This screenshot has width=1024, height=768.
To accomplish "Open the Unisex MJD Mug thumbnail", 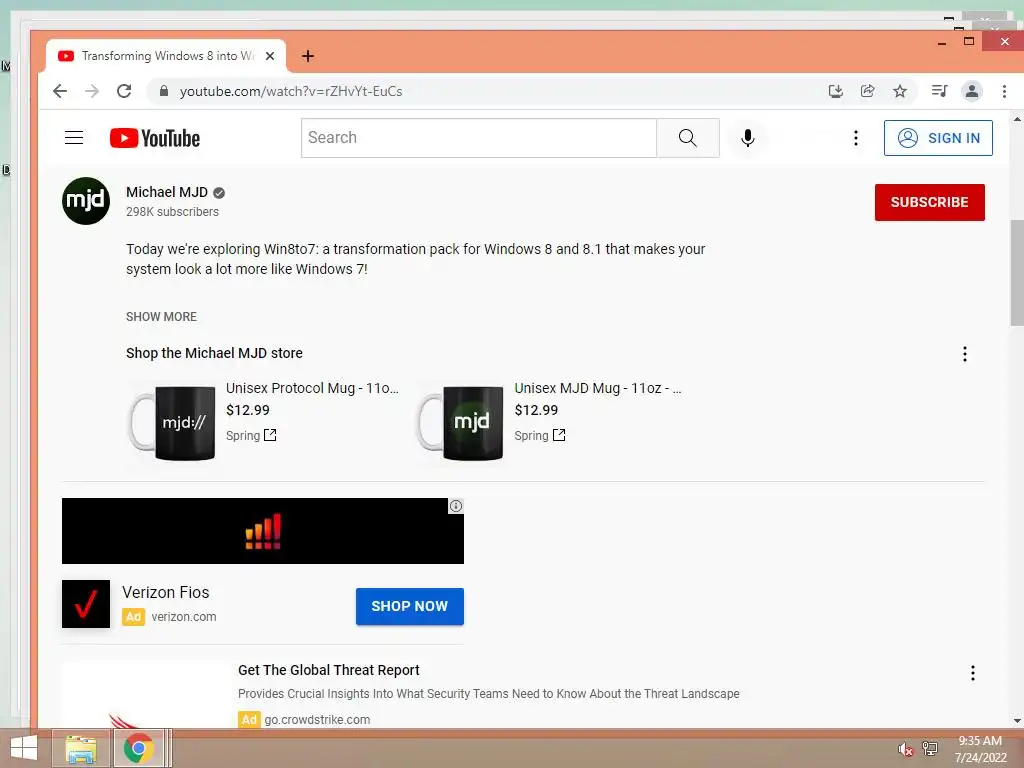I will pyautogui.click(x=461, y=423).
